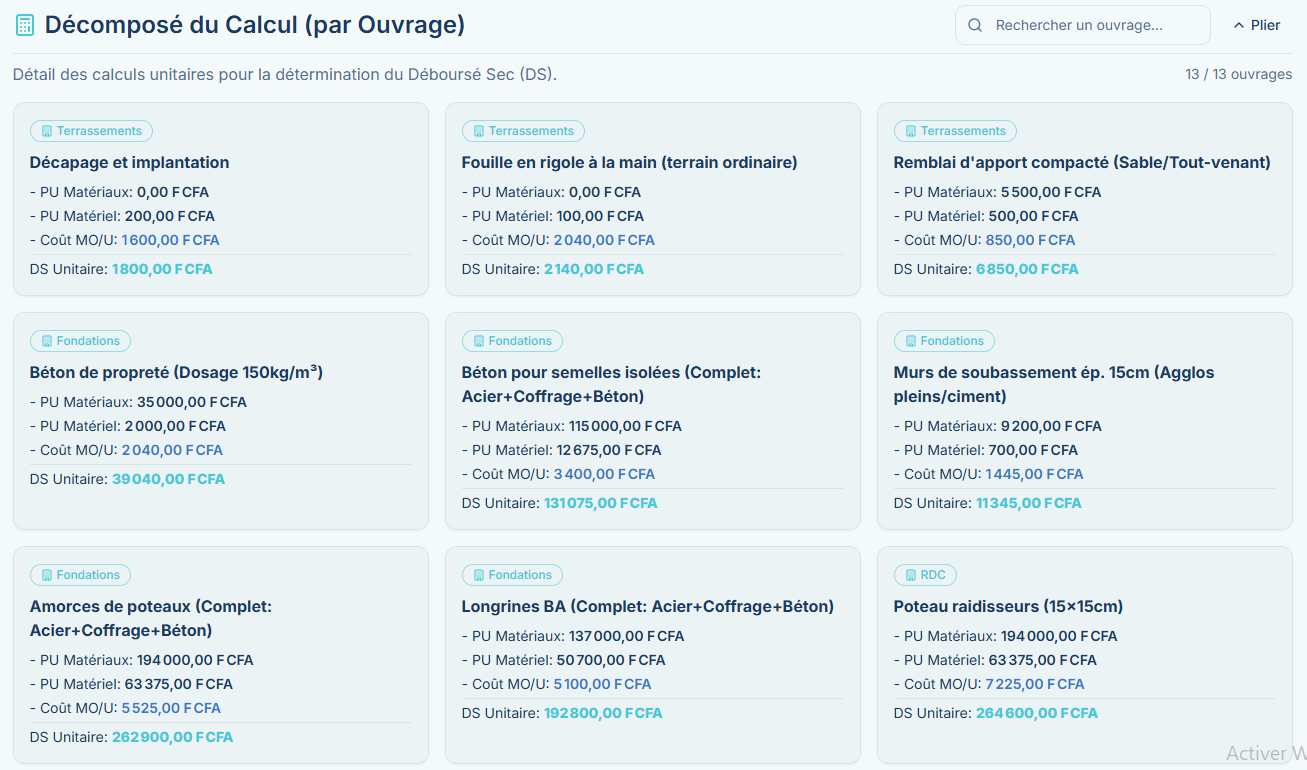Click the Fondations tag on Amorces de poteaux card

80,575
